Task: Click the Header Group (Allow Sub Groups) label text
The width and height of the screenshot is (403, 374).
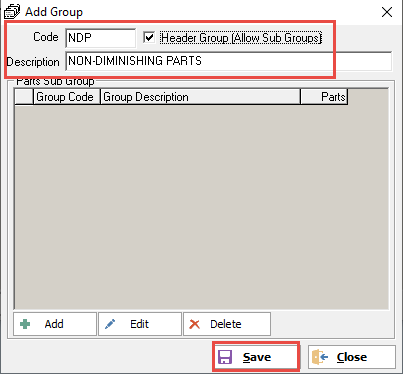Action: (x=241, y=38)
